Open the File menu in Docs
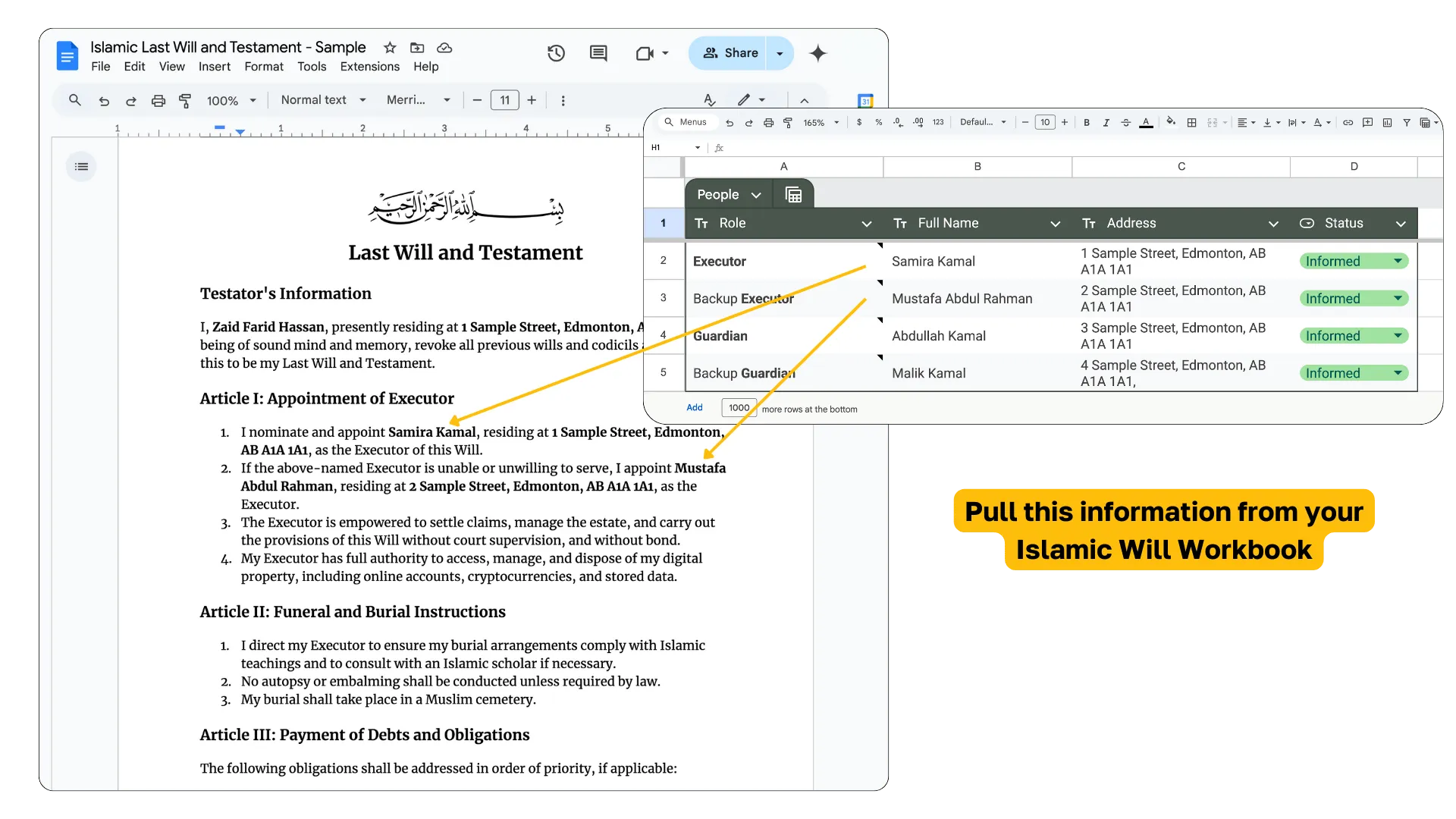Screen dimensions: 1456x819 (x=100, y=67)
